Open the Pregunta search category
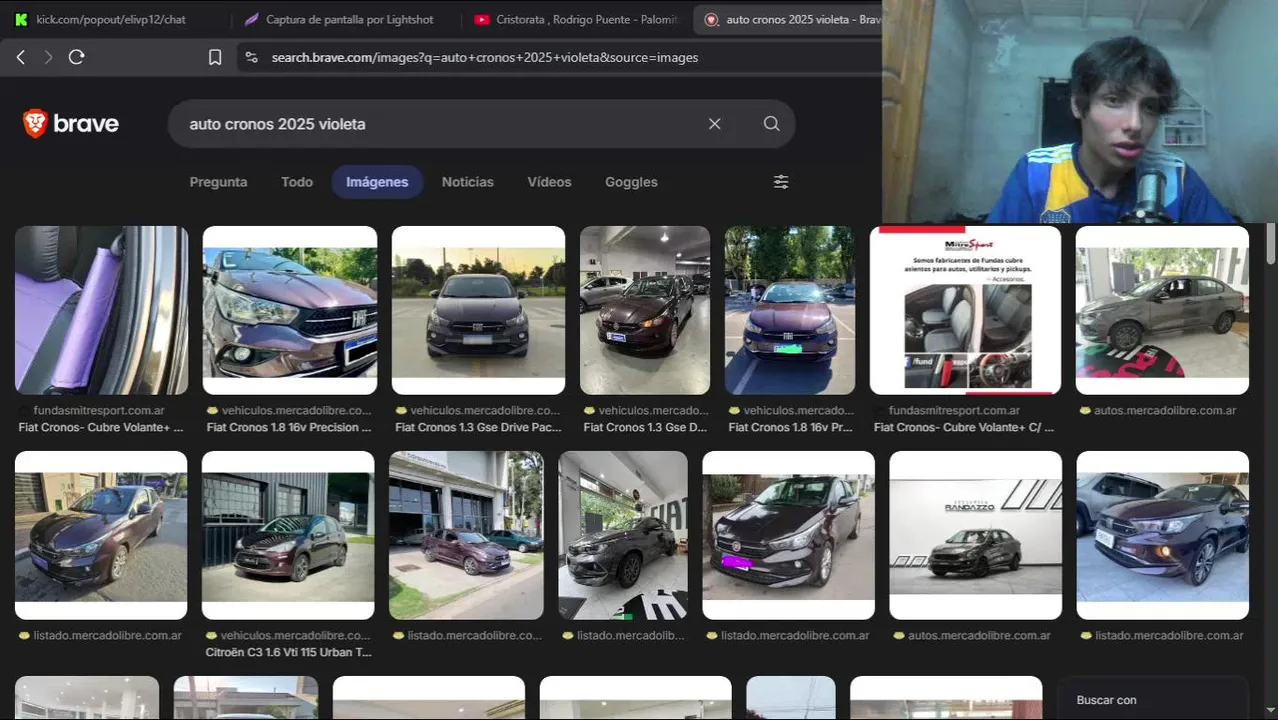This screenshot has height=720, width=1278. coord(218,182)
